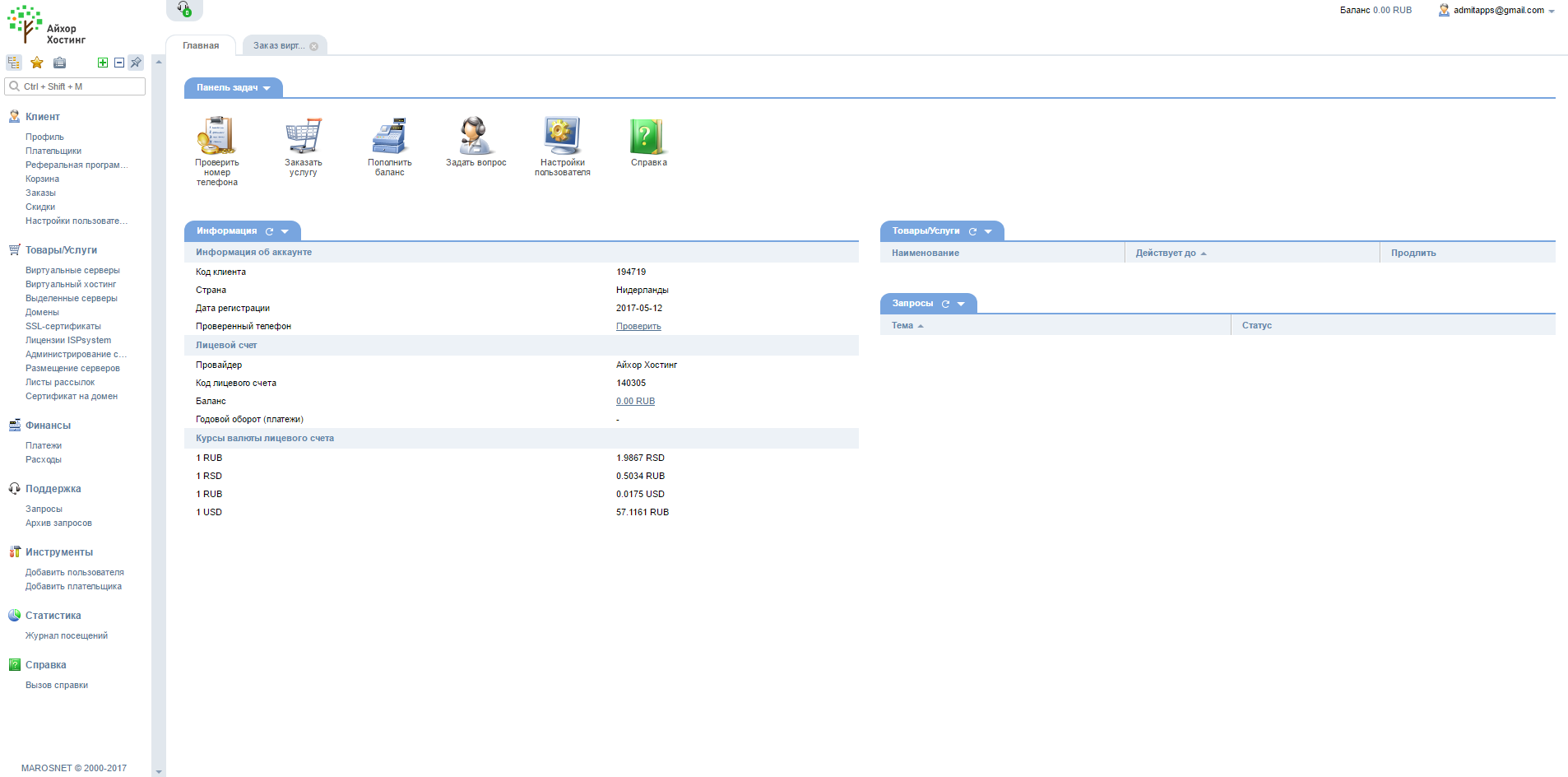Go to Корзина menu item

pos(42,179)
